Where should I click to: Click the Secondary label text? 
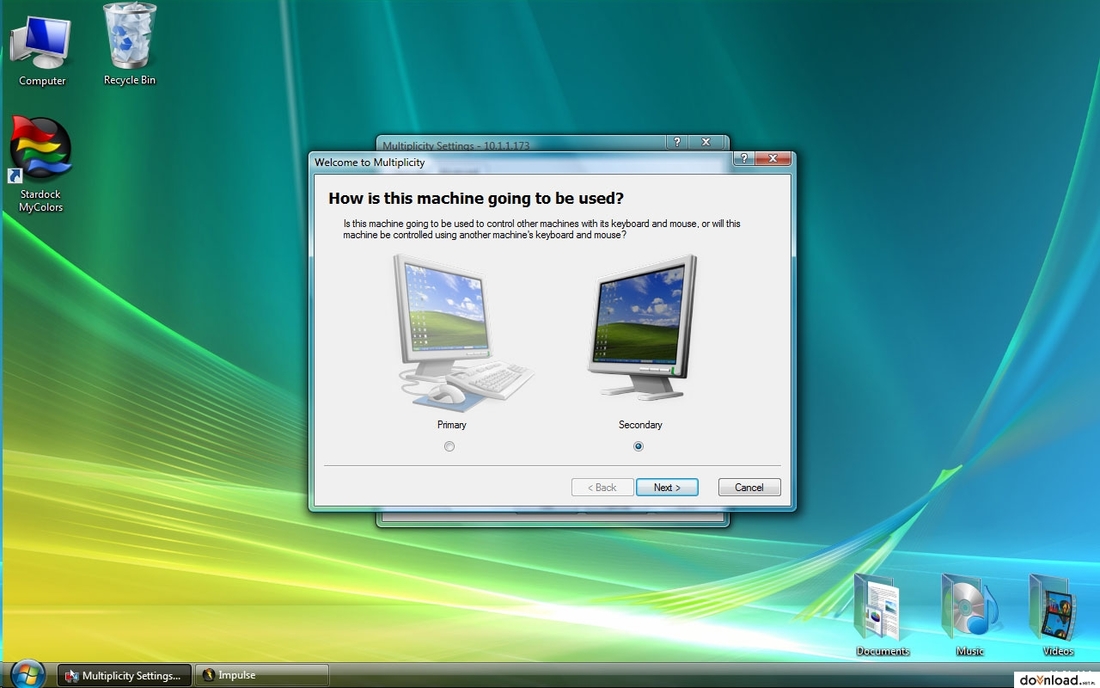640,425
